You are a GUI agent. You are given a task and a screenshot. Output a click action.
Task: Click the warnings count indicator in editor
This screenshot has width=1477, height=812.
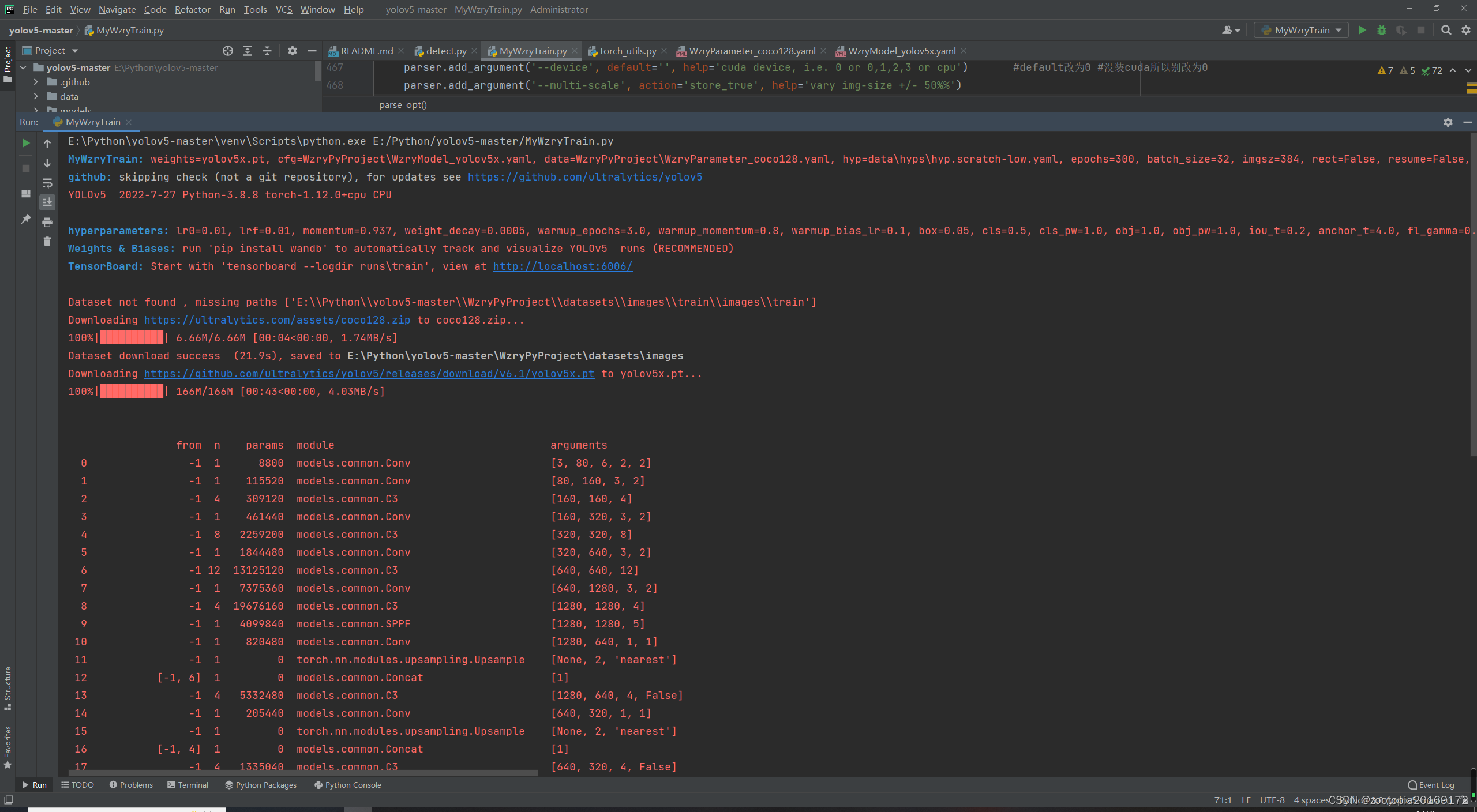point(1386,70)
